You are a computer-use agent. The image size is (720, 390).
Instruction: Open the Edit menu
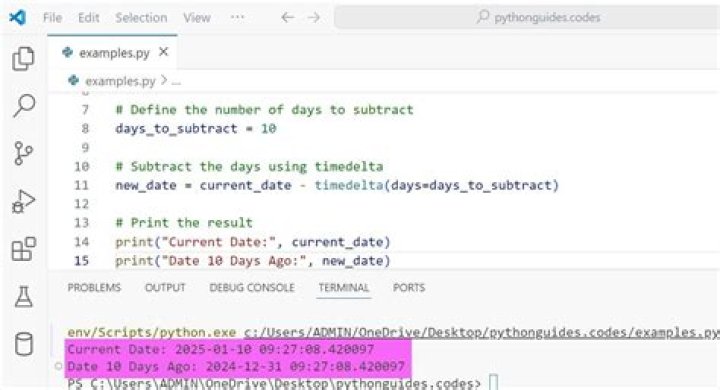(x=89, y=17)
